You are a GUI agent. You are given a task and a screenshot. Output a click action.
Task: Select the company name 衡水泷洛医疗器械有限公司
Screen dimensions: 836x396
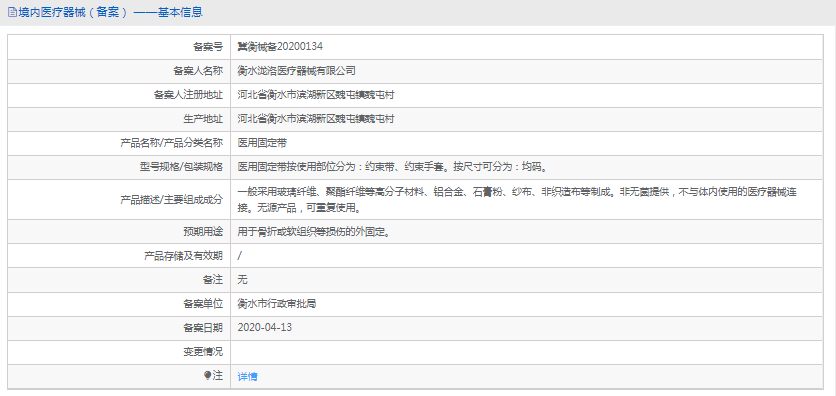pos(296,71)
